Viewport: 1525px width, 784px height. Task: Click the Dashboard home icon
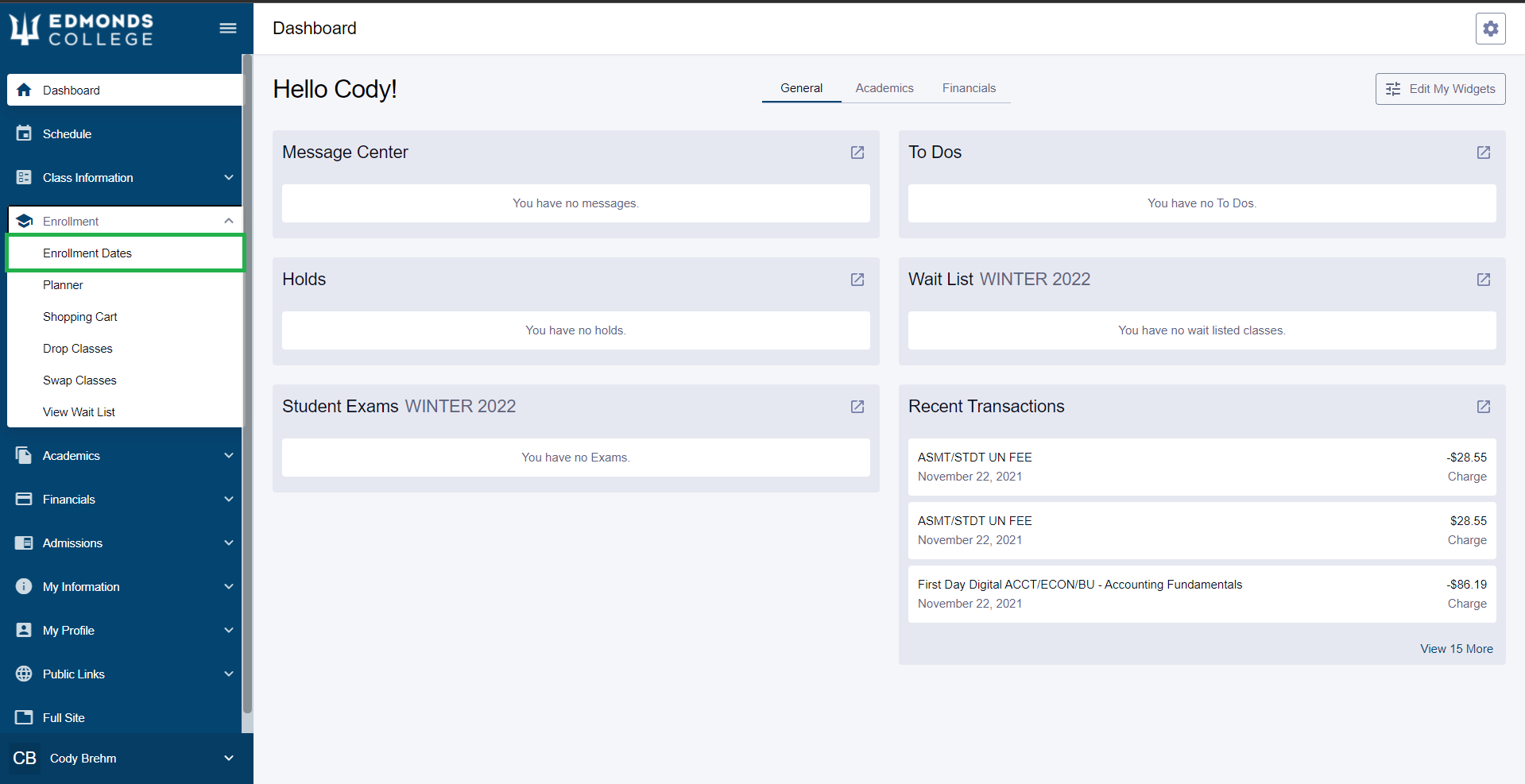click(24, 90)
